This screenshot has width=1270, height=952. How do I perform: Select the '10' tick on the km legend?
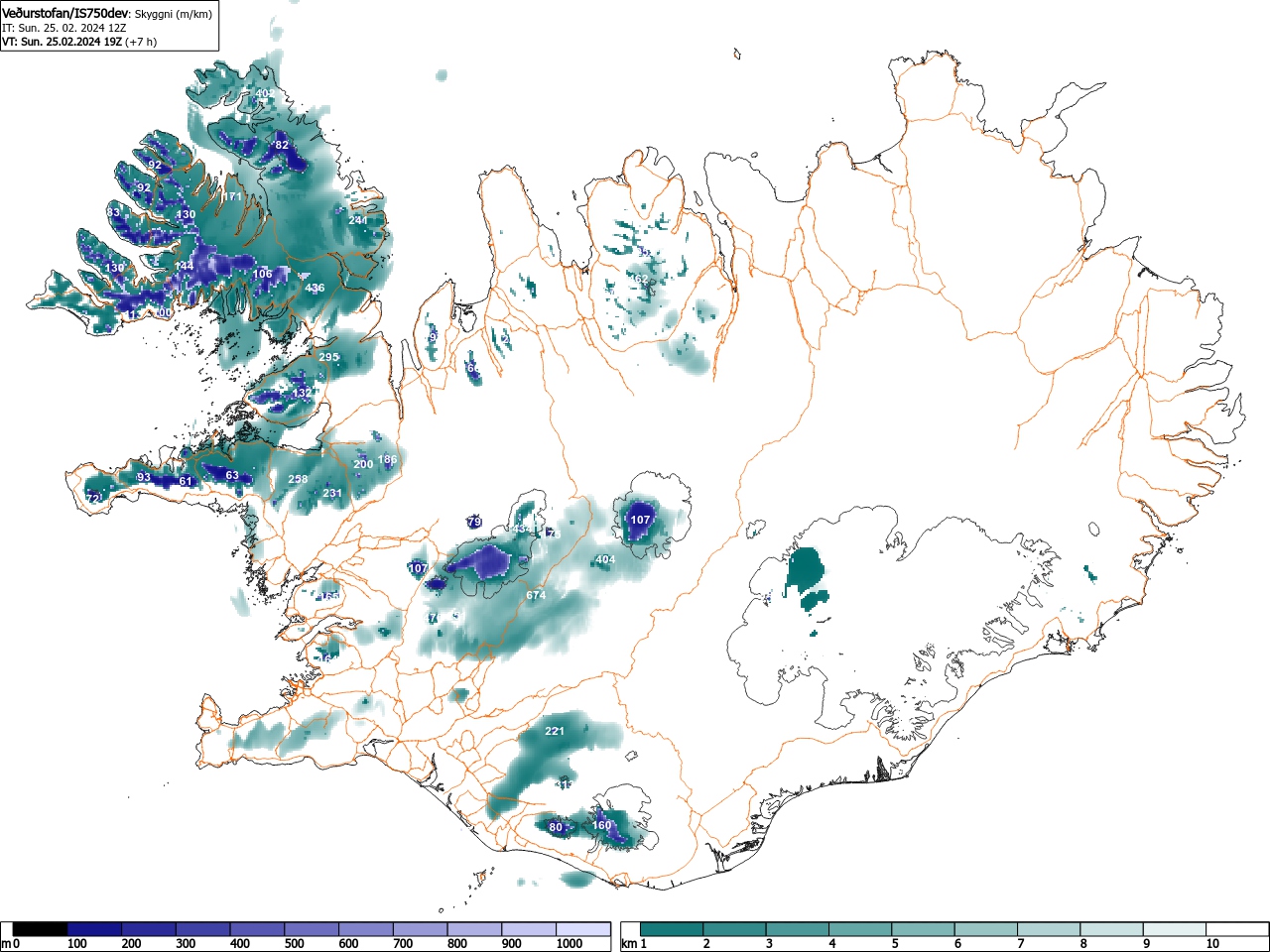click(x=1212, y=944)
